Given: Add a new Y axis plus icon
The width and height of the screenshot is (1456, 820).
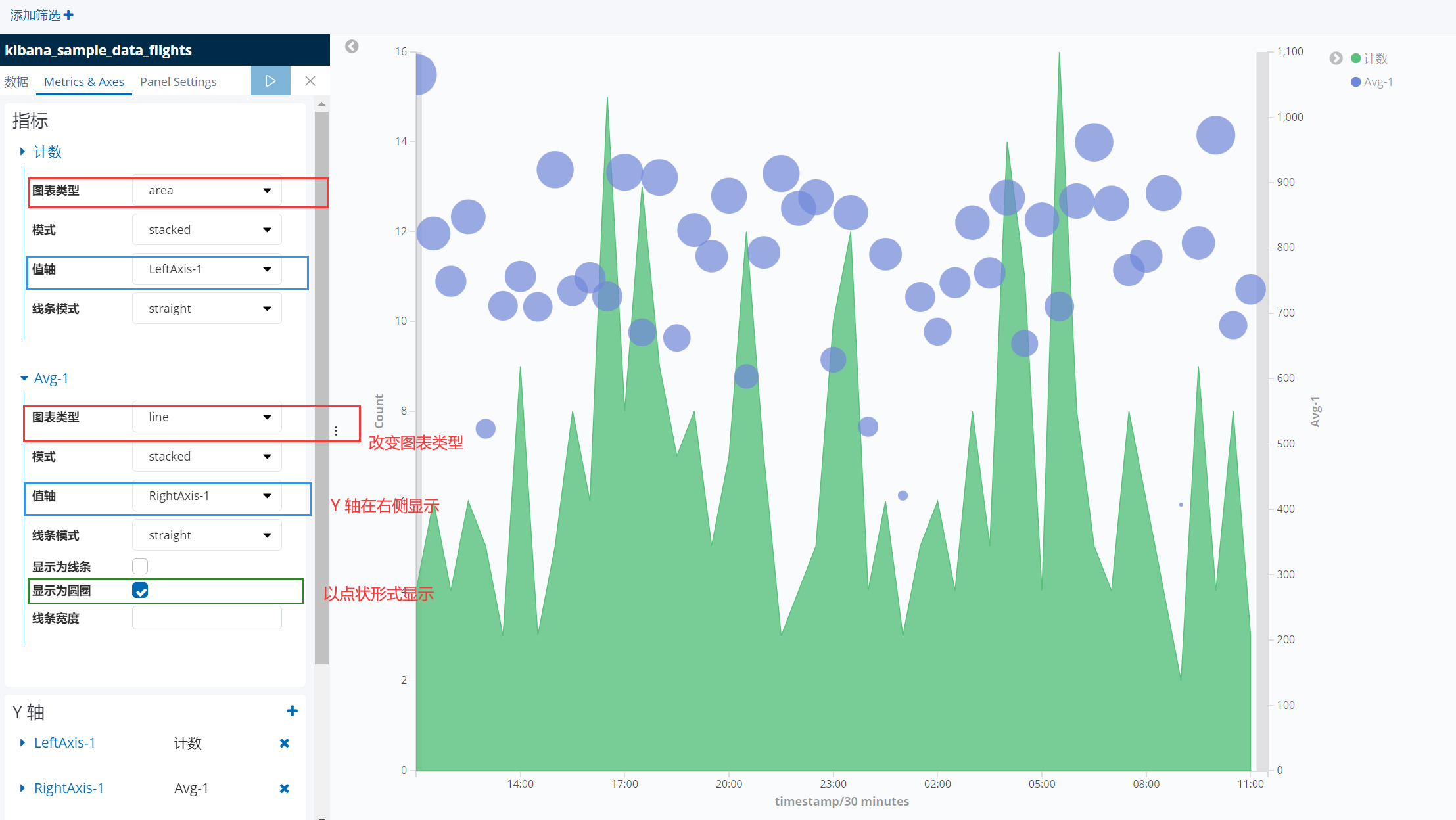Looking at the screenshot, I should [x=293, y=711].
